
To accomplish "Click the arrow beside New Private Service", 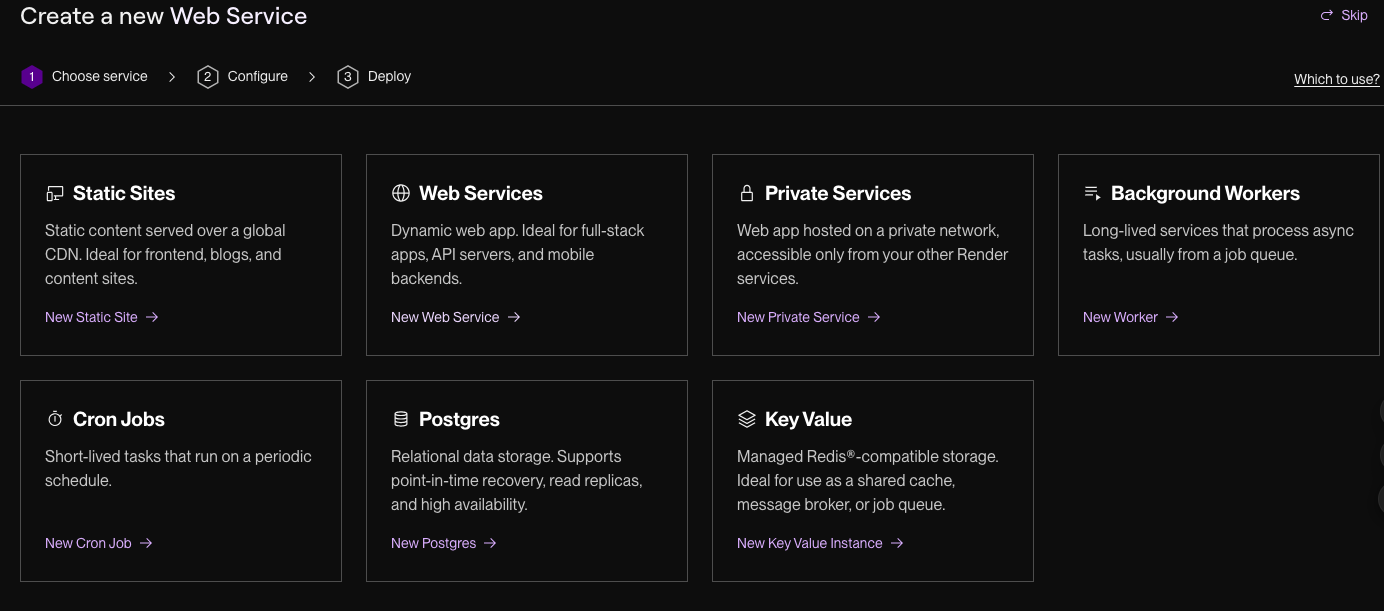I will pyautogui.click(x=874, y=317).
